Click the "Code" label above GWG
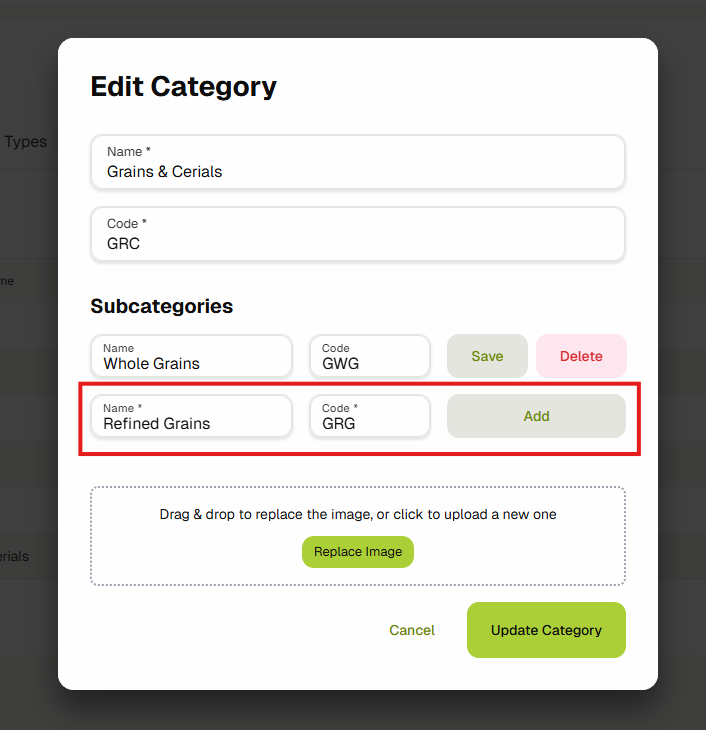The width and height of the screenshot is (706, 730). click(336, 348)
